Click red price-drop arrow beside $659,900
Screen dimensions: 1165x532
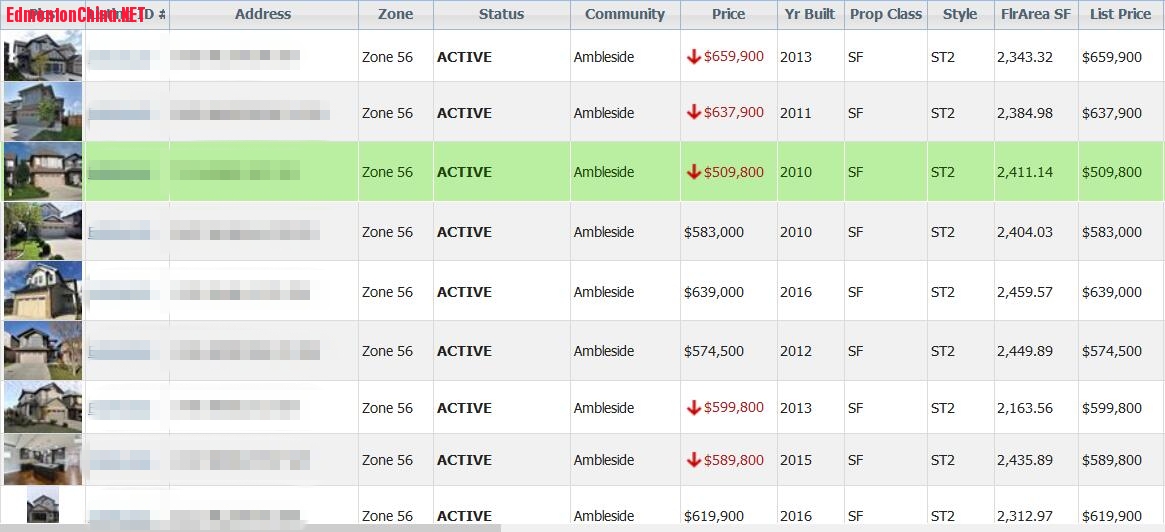click(x=693, y=56)
